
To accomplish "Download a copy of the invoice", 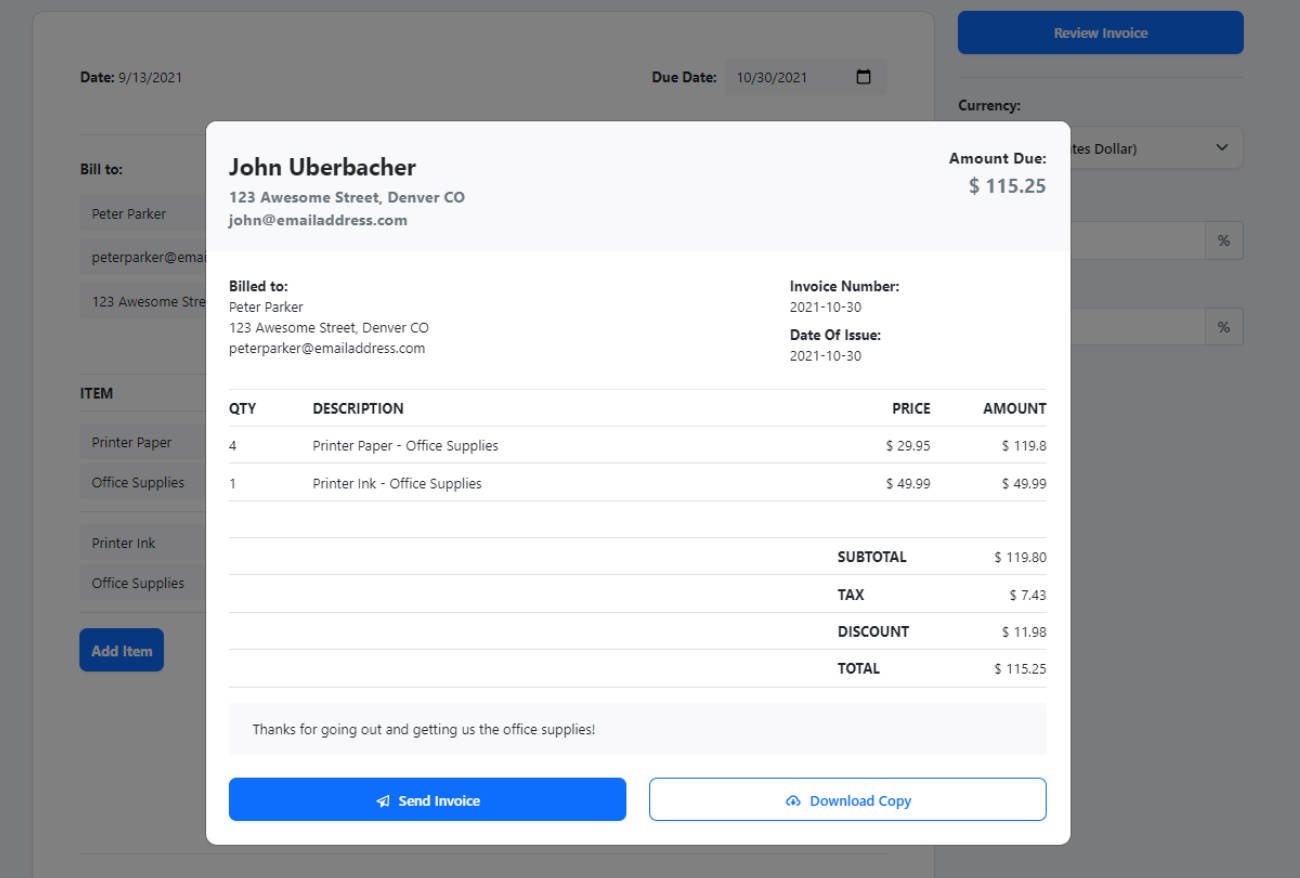I will click(x=847, y=800).
